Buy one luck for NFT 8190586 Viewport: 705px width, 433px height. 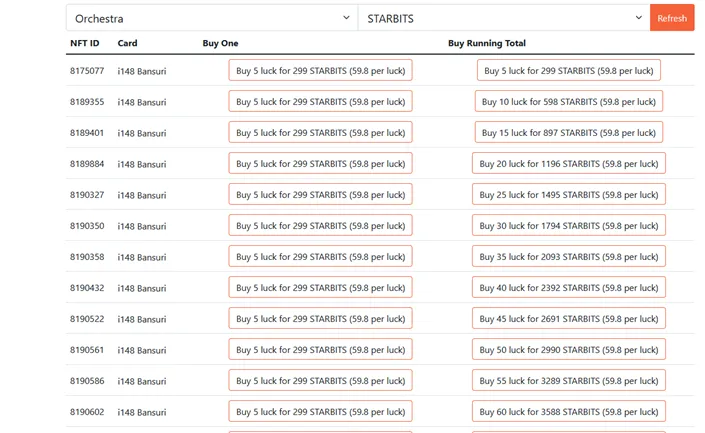point(320,380)
